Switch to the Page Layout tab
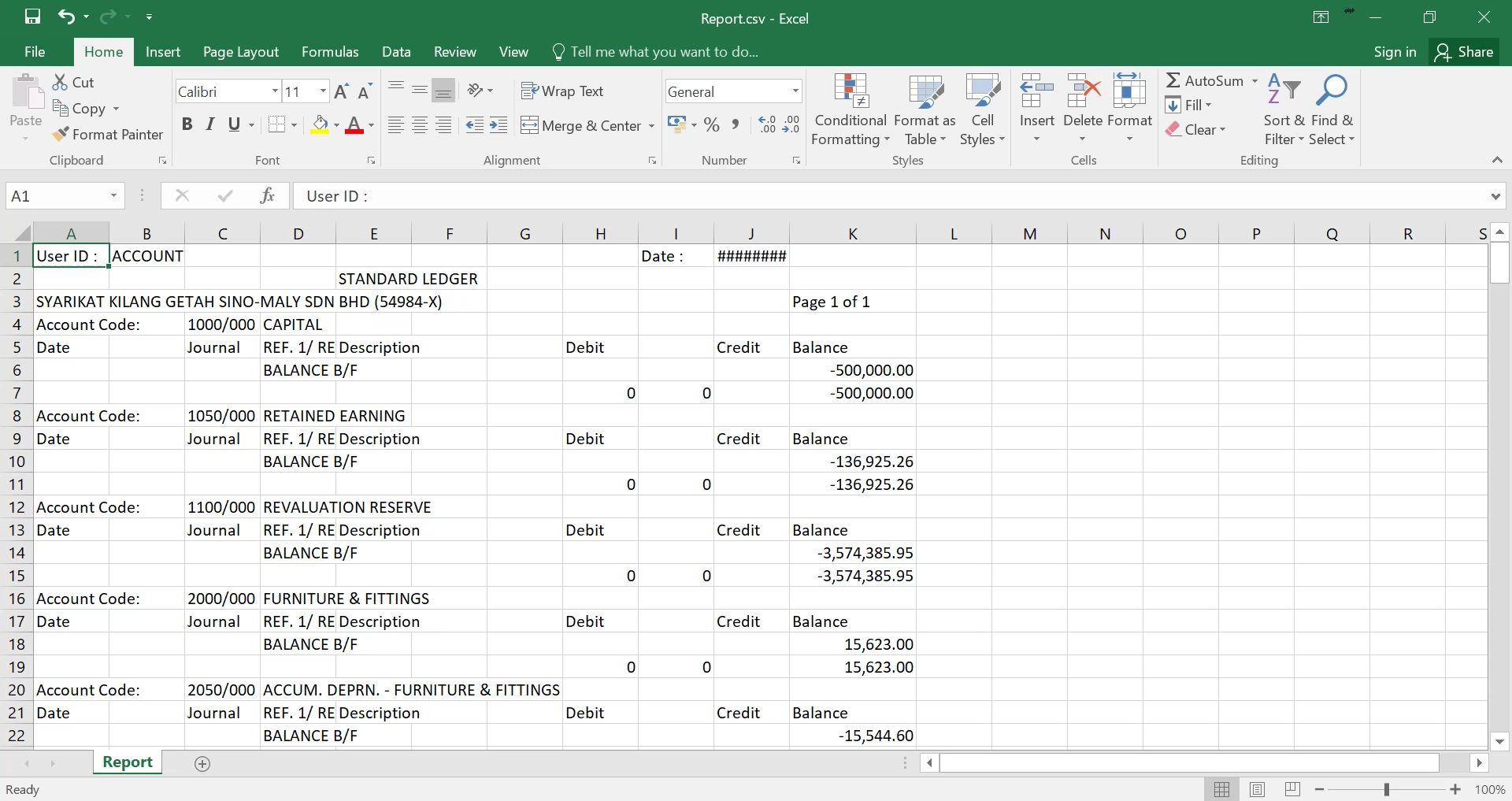Viewport: 1512px width, 801px height. point(240,52)
